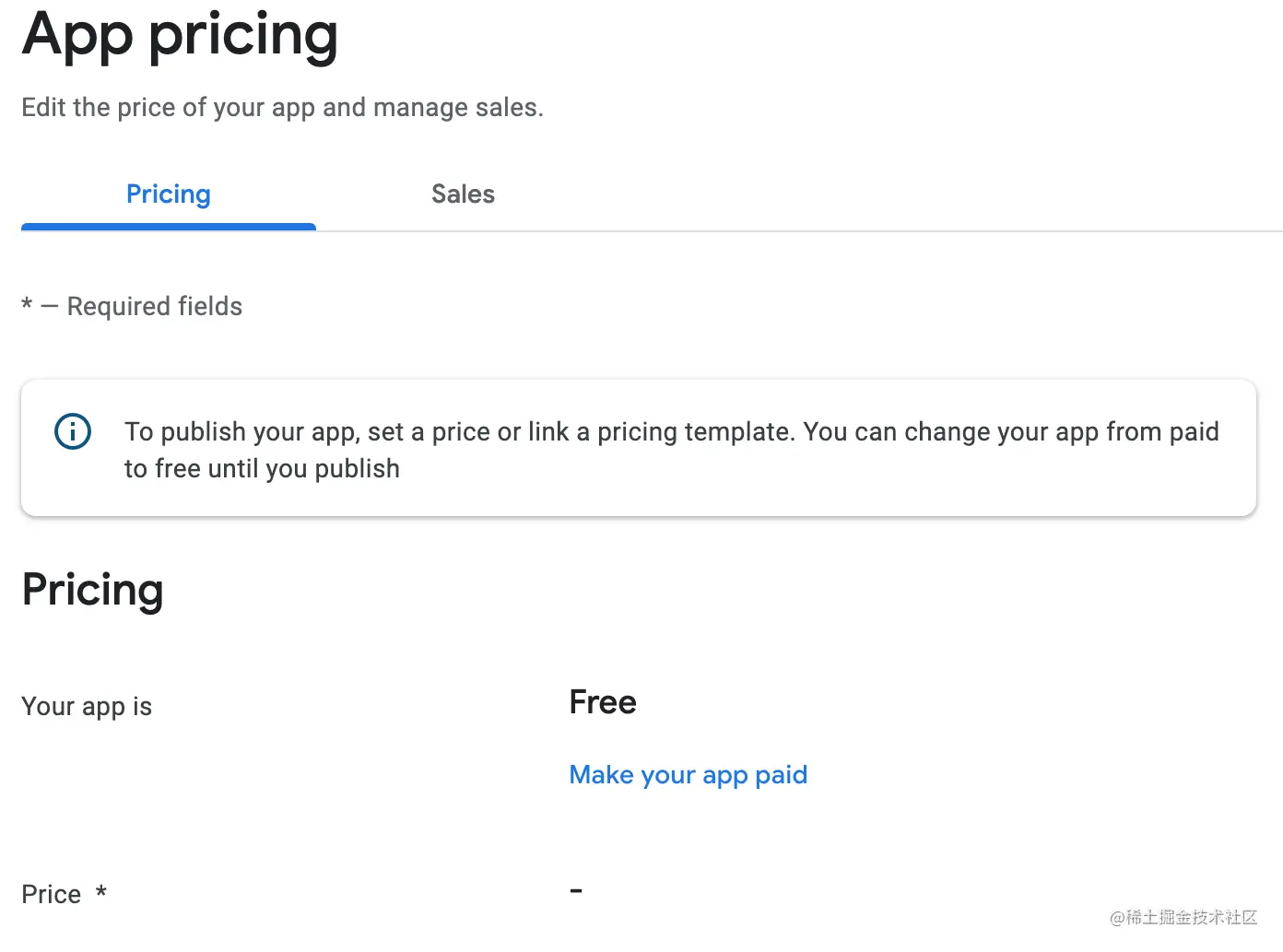Click the Pricing section heading
This screenshot has height=952, width=1283.
click(92, 591)
